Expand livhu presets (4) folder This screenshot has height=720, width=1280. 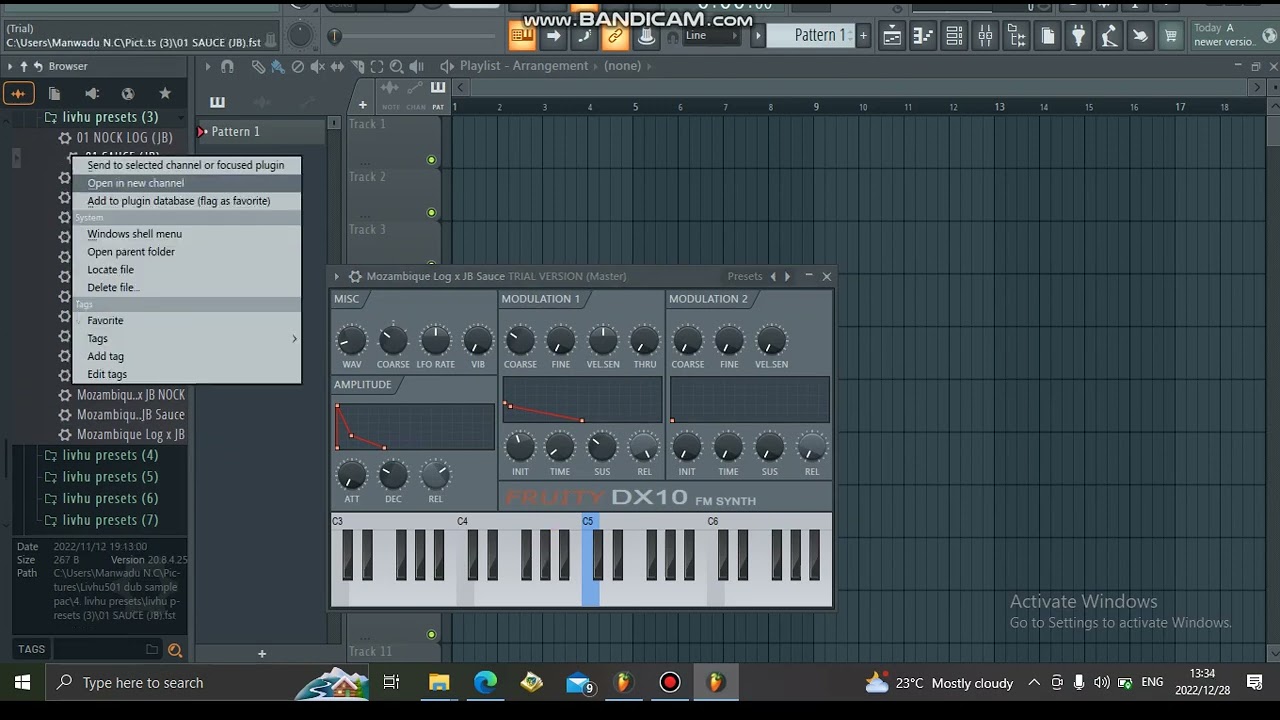click(110, 455)
